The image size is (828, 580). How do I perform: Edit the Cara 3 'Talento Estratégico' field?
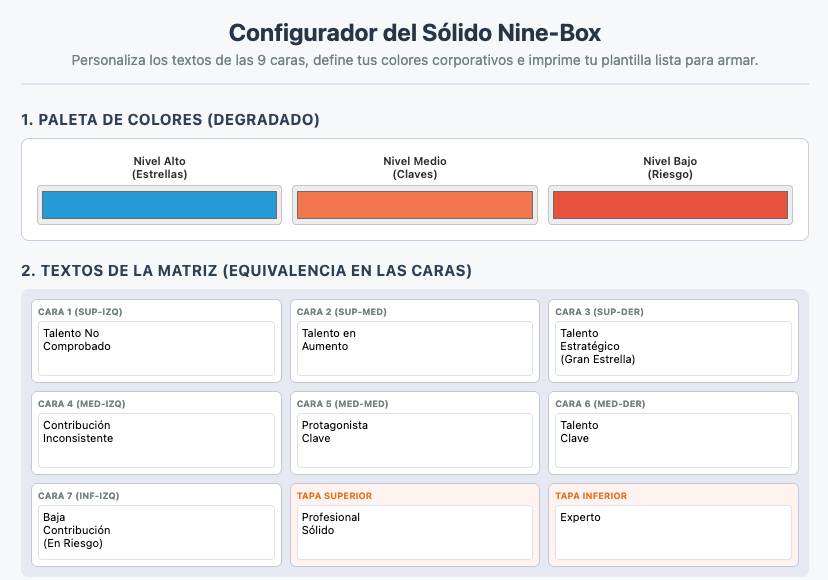(673, 349)
